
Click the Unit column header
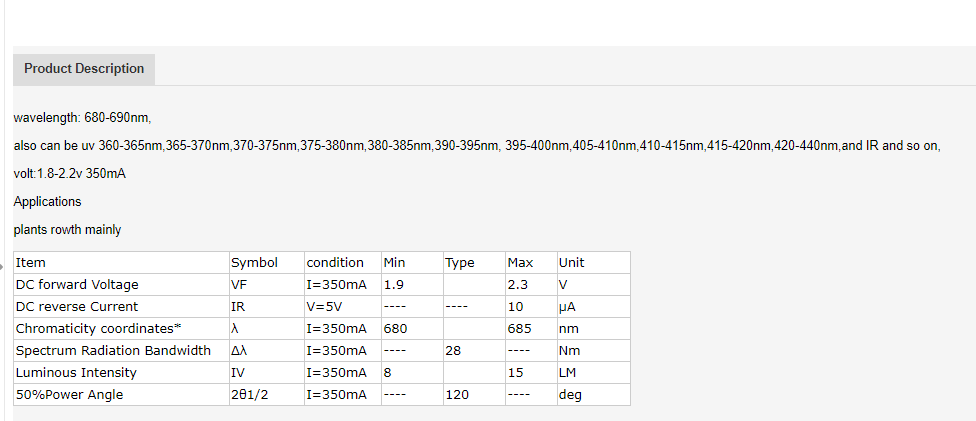point(594,263)
